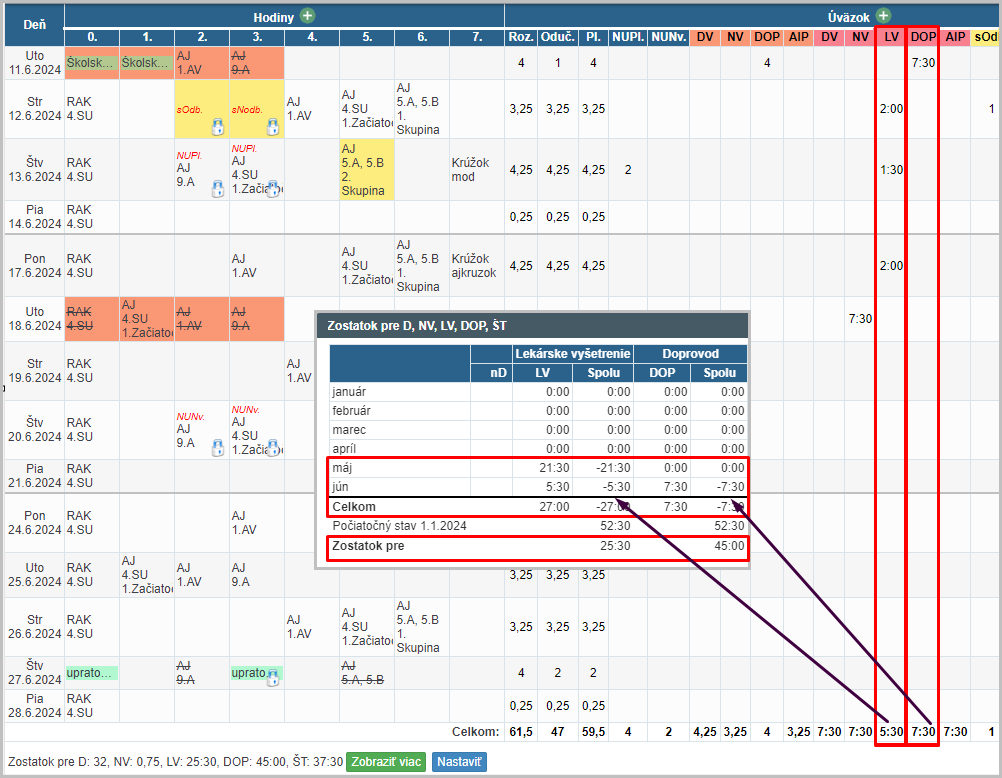The height and width of the screenshot is (778, 1002).
Task: Click the Uto 11.6.2024 day cell
Action: (x=34, y=62)
